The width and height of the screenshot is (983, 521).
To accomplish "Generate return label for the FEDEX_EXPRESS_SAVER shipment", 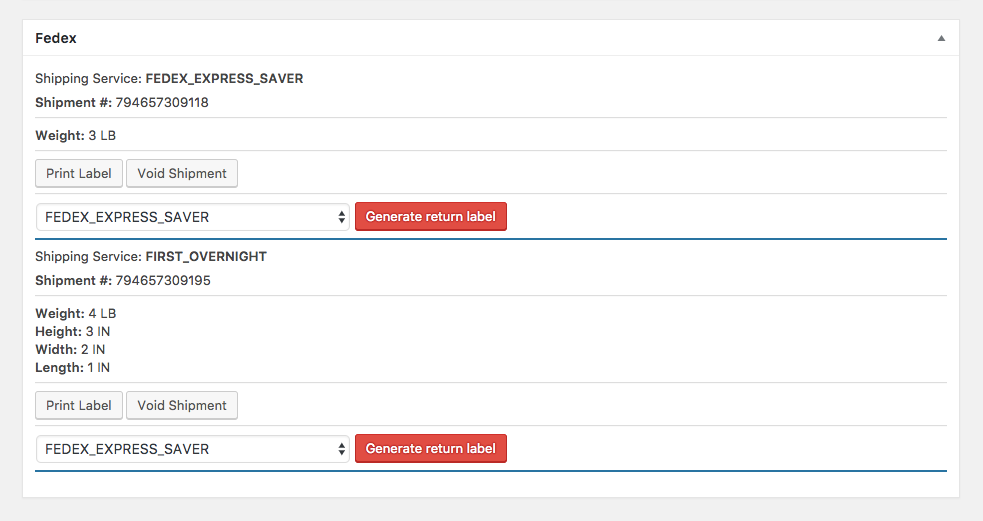I will (431, 216).
